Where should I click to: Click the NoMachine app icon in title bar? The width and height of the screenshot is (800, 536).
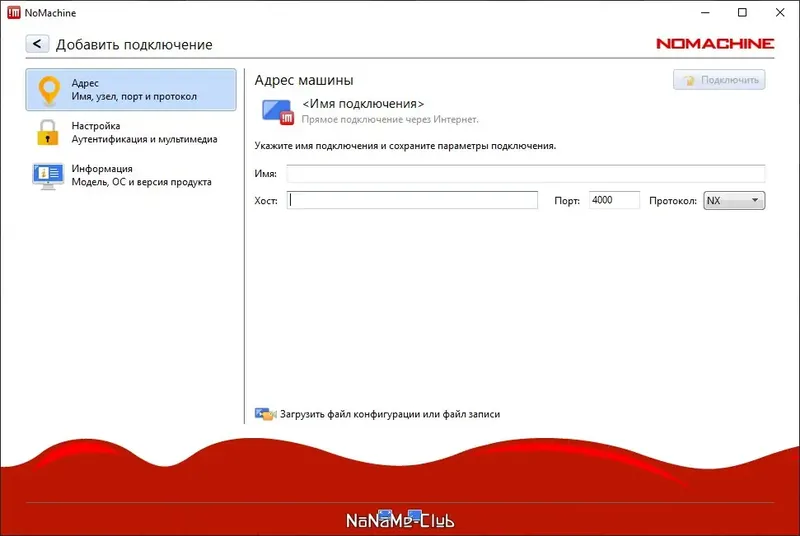tap(14, 13)
